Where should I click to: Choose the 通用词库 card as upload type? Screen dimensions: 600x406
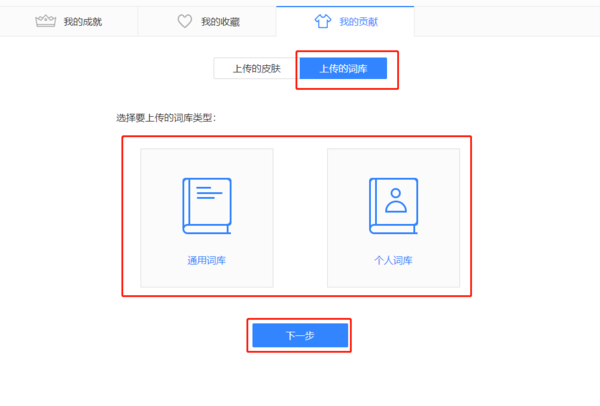(x=207, y=218)
